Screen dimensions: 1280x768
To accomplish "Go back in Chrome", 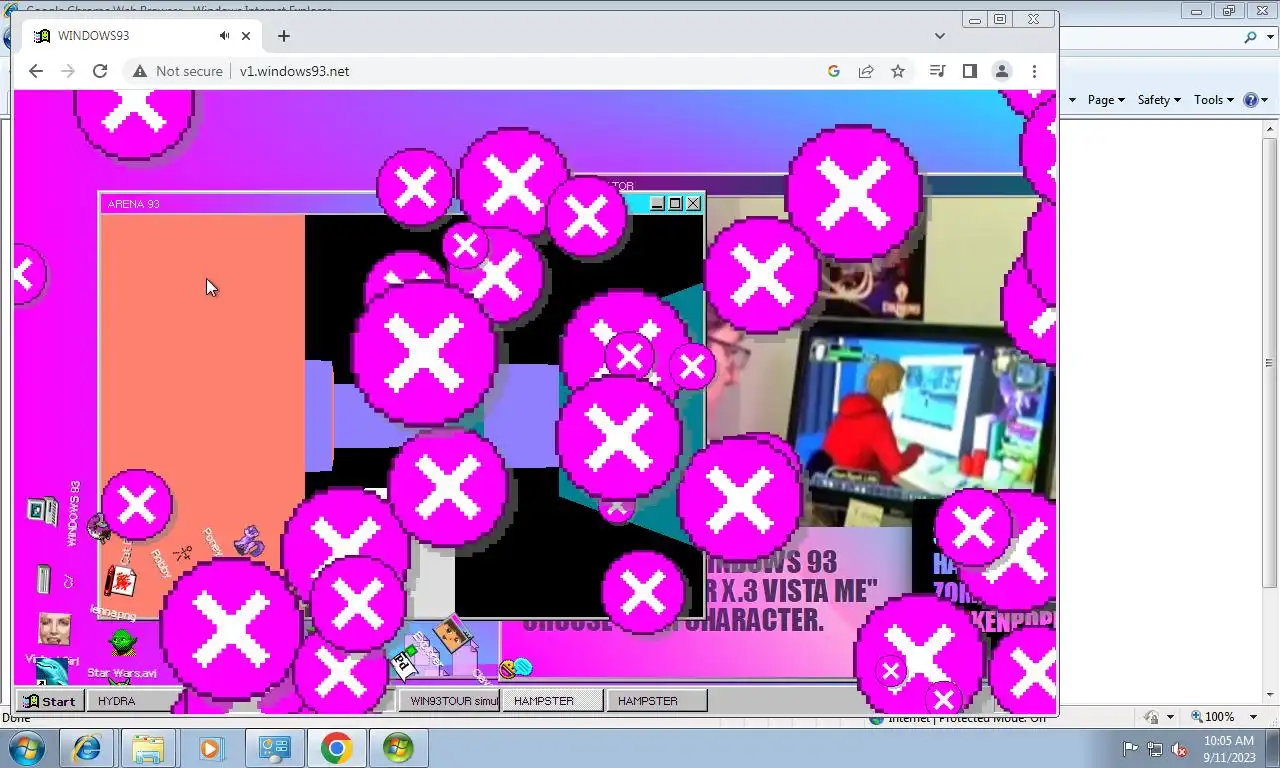I will point(36,71).
